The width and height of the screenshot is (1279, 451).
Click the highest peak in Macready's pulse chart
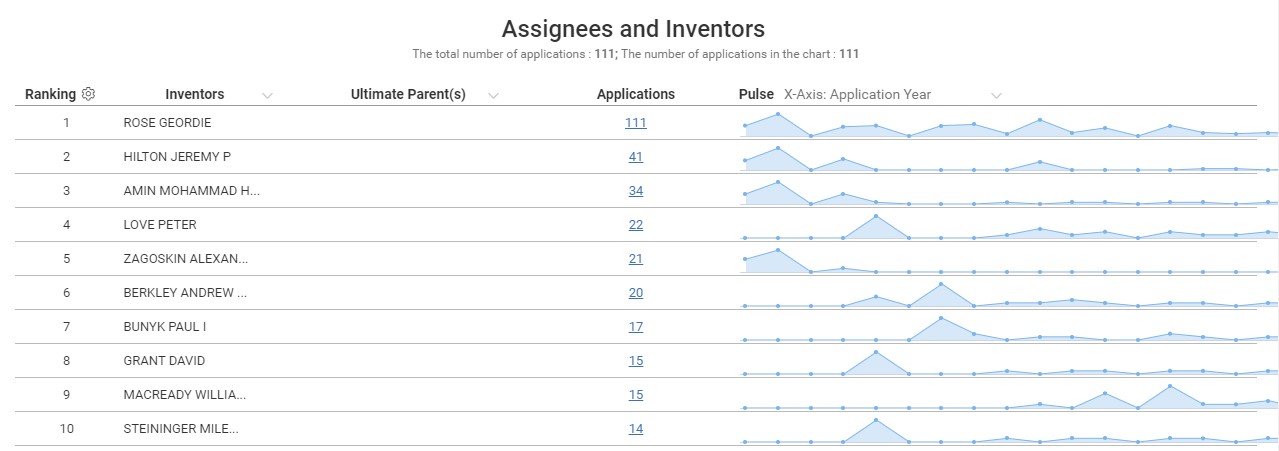point(1169,386)
